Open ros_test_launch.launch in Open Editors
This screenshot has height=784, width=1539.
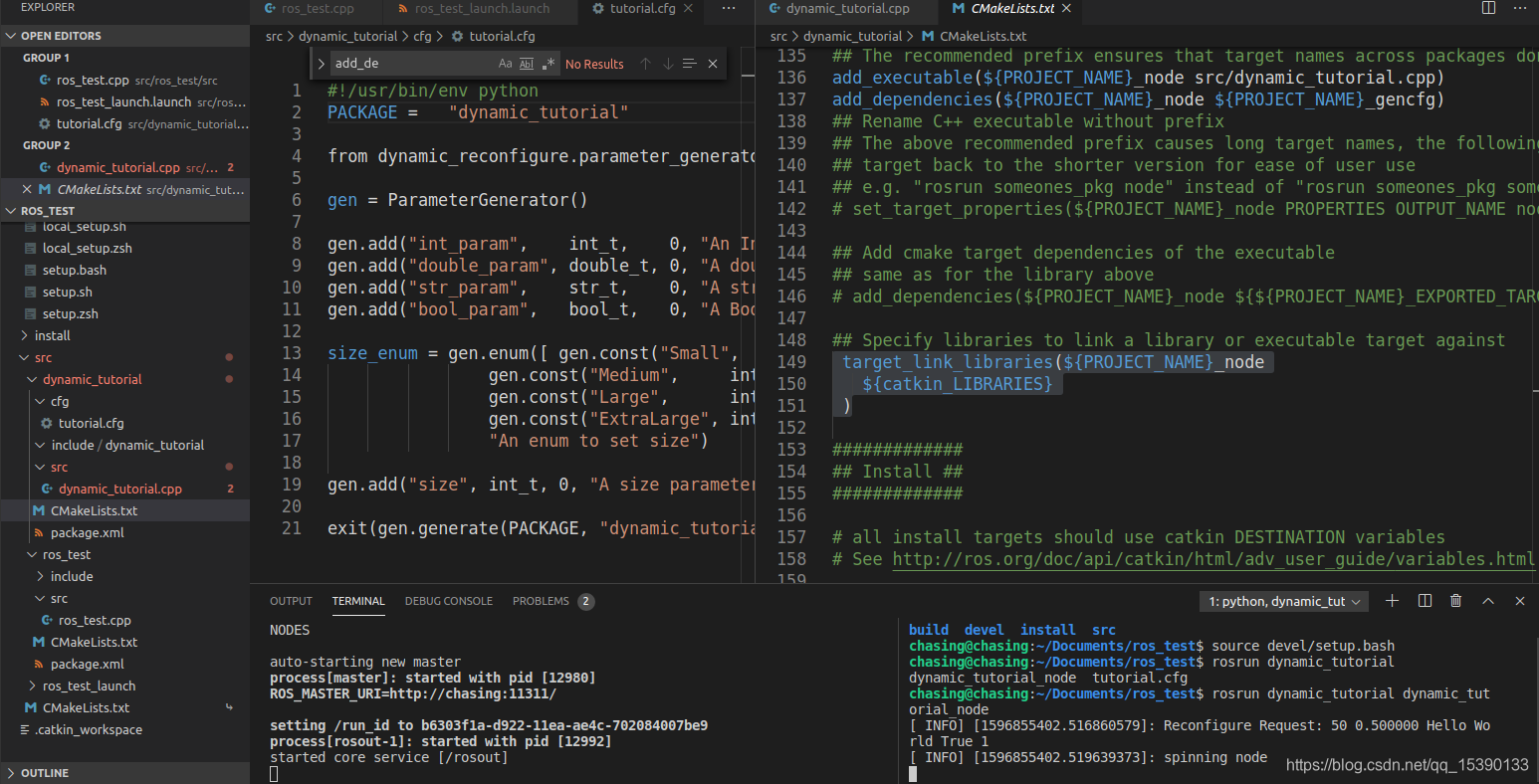click(123, 101)
